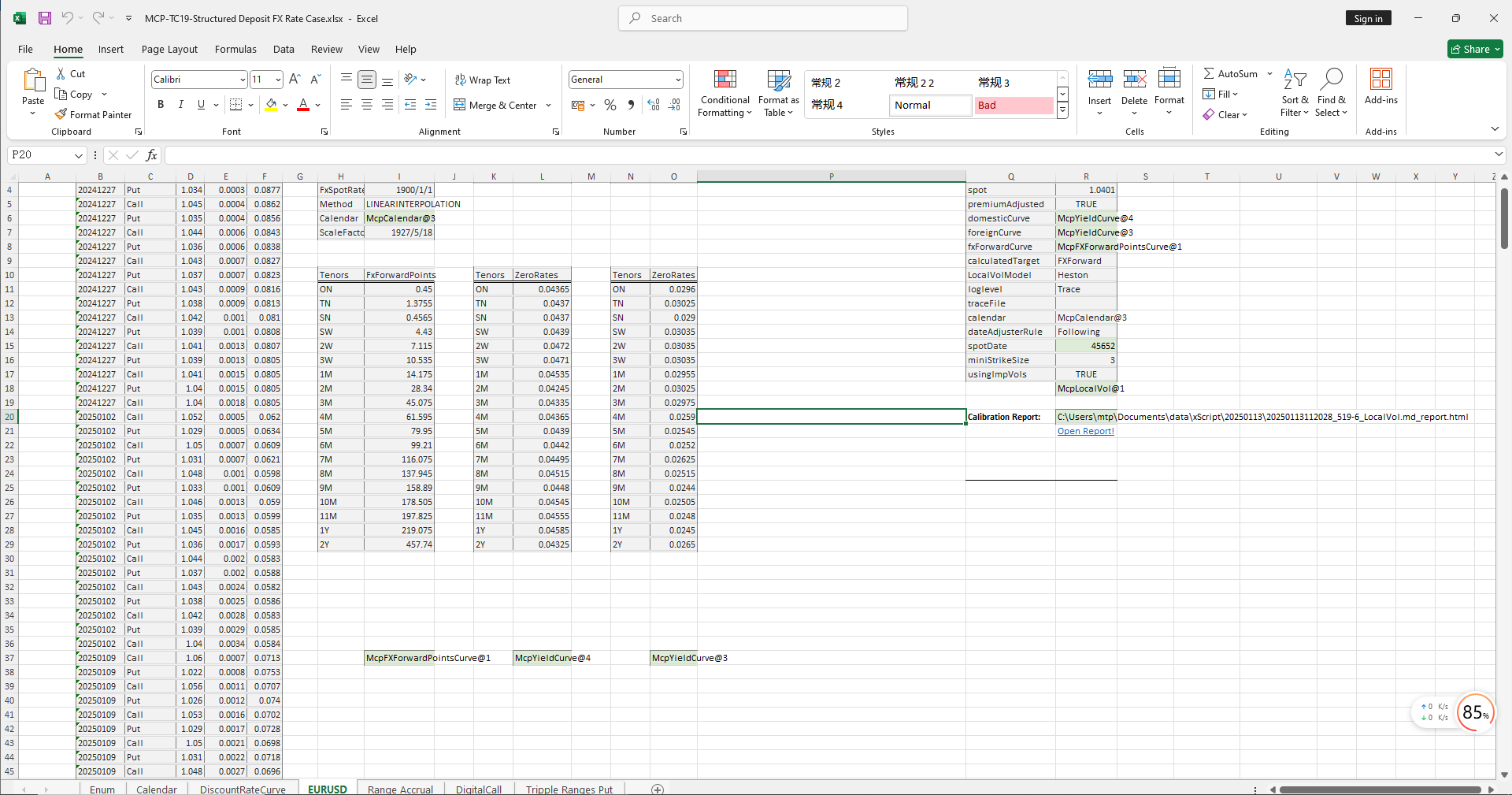Toggle Underline formatting
Image resolution: width=1512 pixels, height=795 pixels.
tap(201, 104)
